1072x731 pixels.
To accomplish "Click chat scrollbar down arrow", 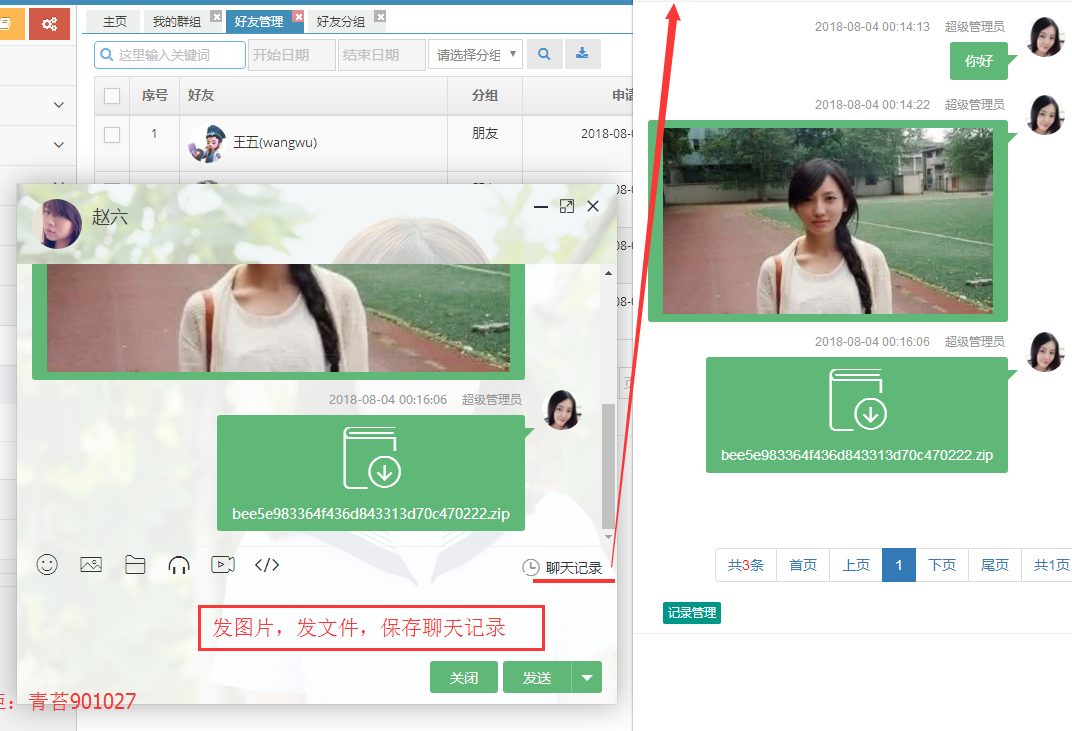I will pos(608,537).
